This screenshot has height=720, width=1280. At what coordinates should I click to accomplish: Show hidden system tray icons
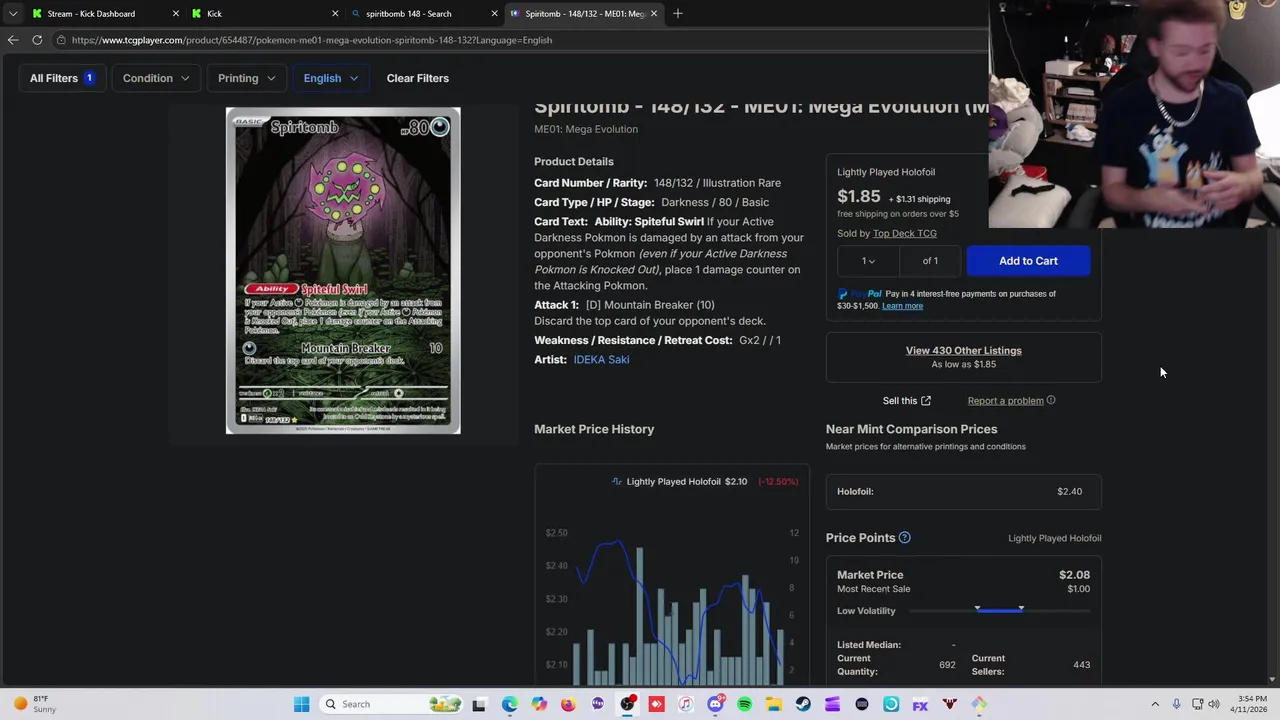tap(1155, 704)
